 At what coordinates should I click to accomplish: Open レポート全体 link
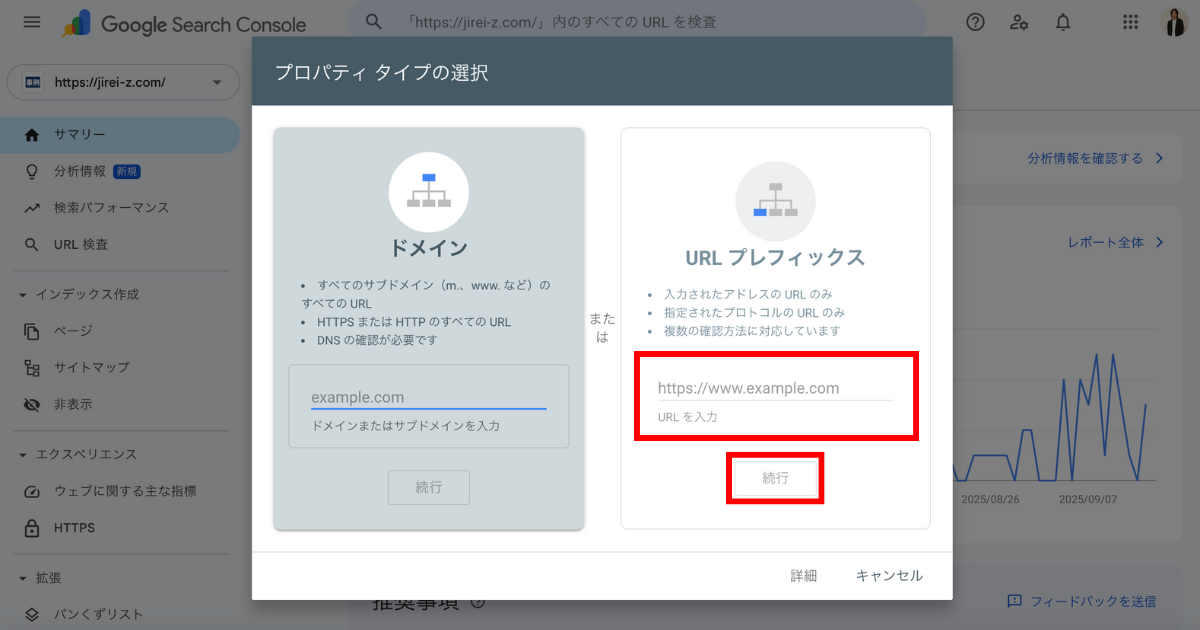1105,242
